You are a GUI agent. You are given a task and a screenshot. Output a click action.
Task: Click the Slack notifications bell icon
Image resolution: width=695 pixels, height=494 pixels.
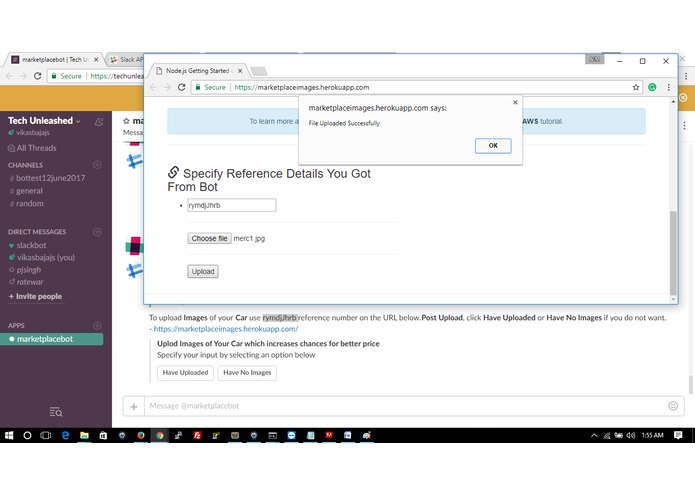click(x=99, y=122)
